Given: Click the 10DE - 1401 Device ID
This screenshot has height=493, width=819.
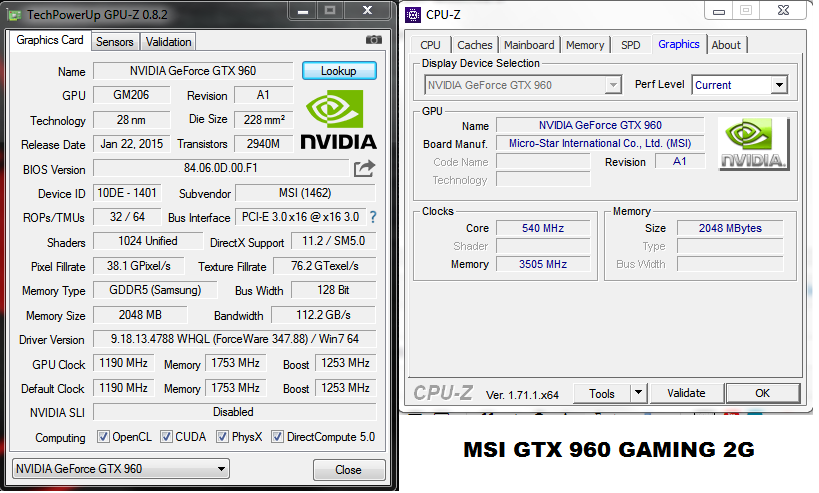Looking at the screenshot, I should coord(127,193).
